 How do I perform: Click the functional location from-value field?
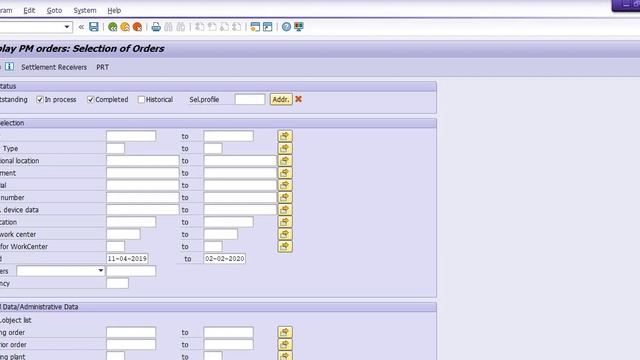[142, 160]
